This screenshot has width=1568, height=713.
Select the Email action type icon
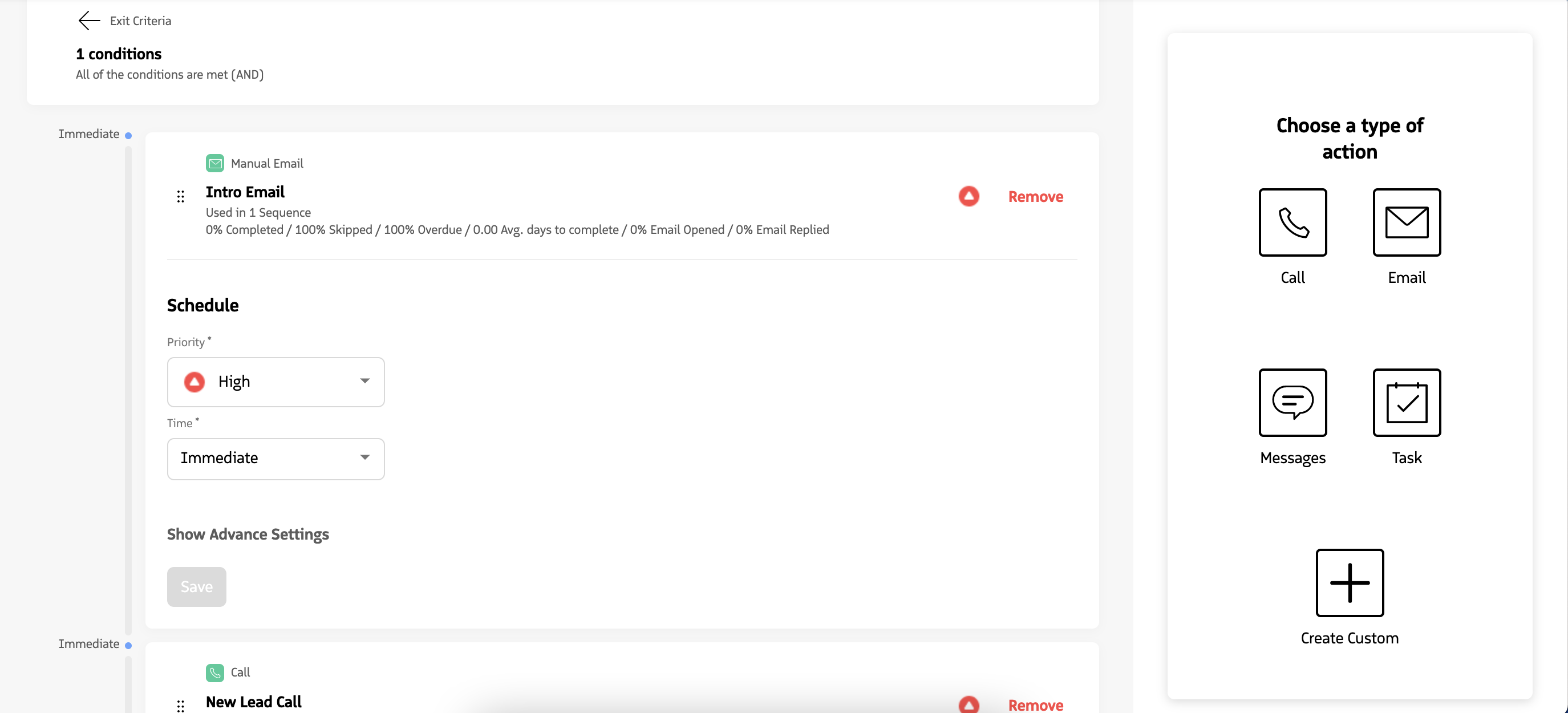click(1406, 222)
